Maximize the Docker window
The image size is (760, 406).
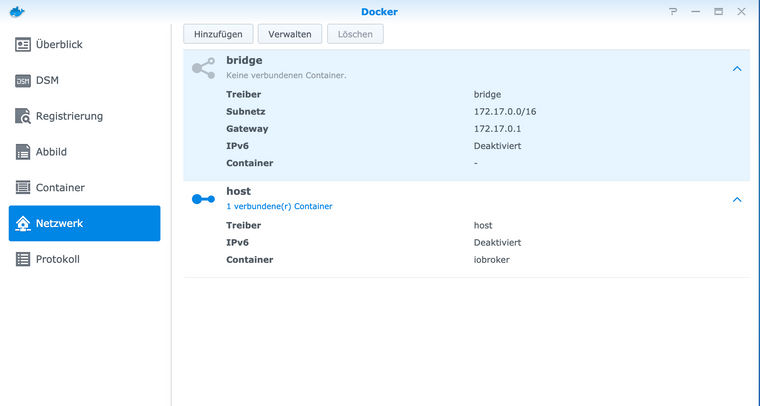[718, 12]
